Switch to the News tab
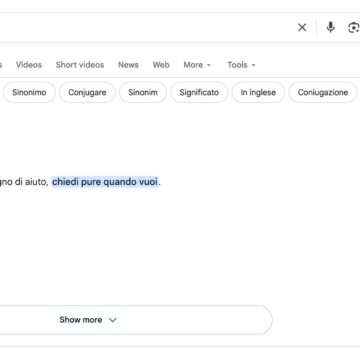The image size is (360, 360). pos(128,65)
